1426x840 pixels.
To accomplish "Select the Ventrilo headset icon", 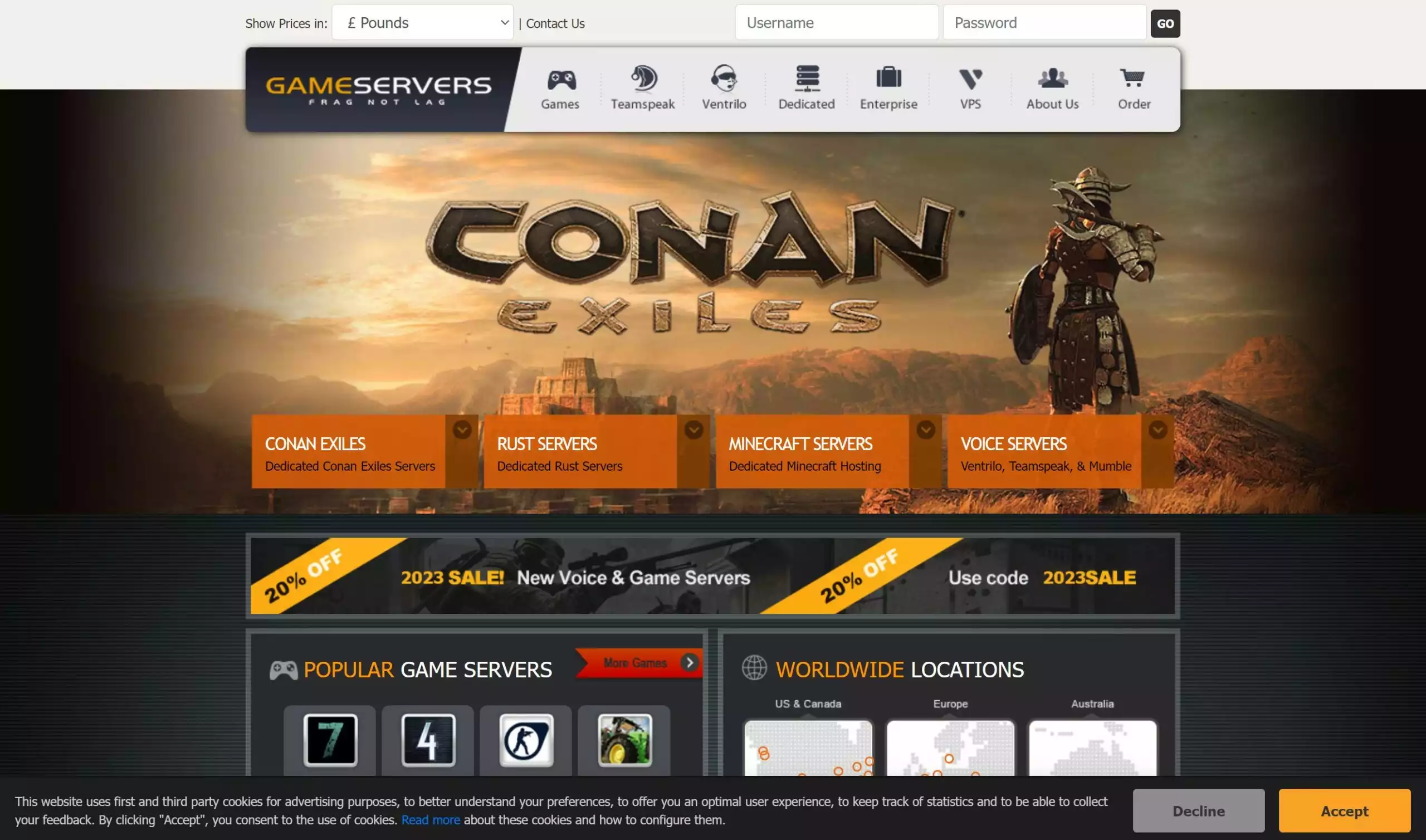I will 724,78.
